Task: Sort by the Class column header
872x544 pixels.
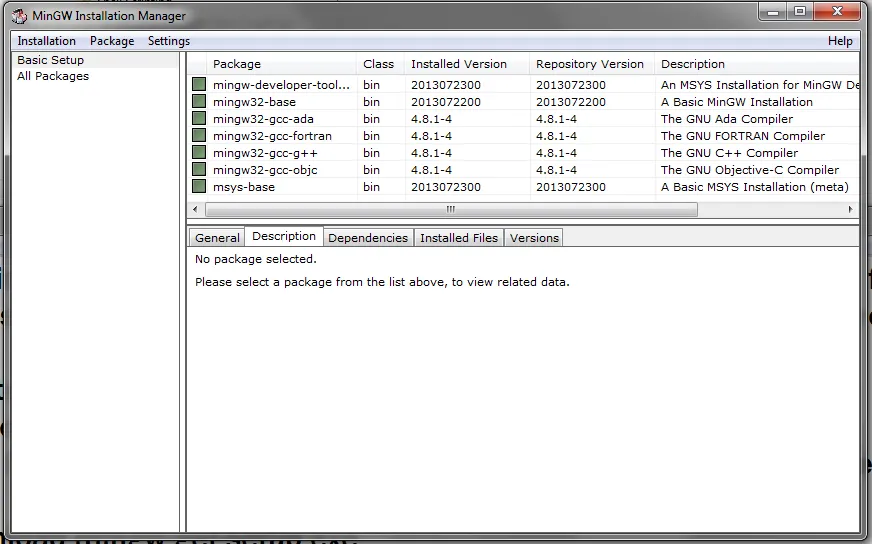Action: point(380,64)
